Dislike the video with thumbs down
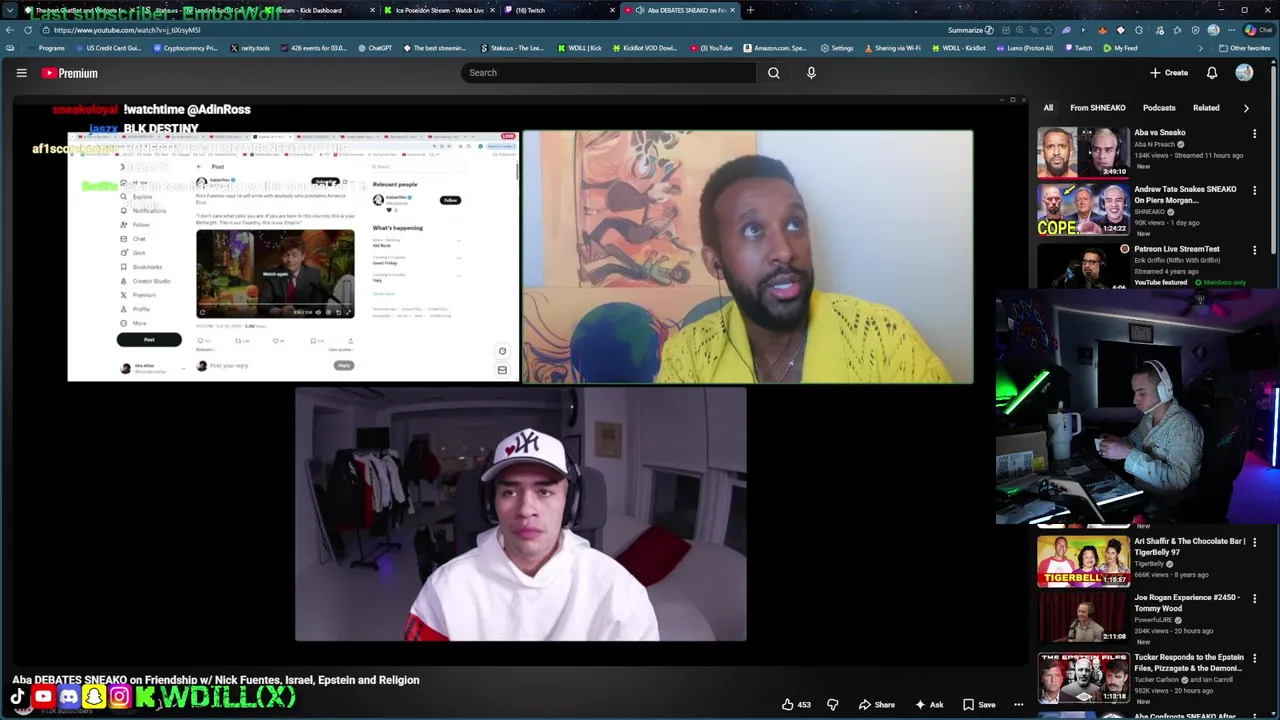1280x720 pixels. [x=832, y=705]
